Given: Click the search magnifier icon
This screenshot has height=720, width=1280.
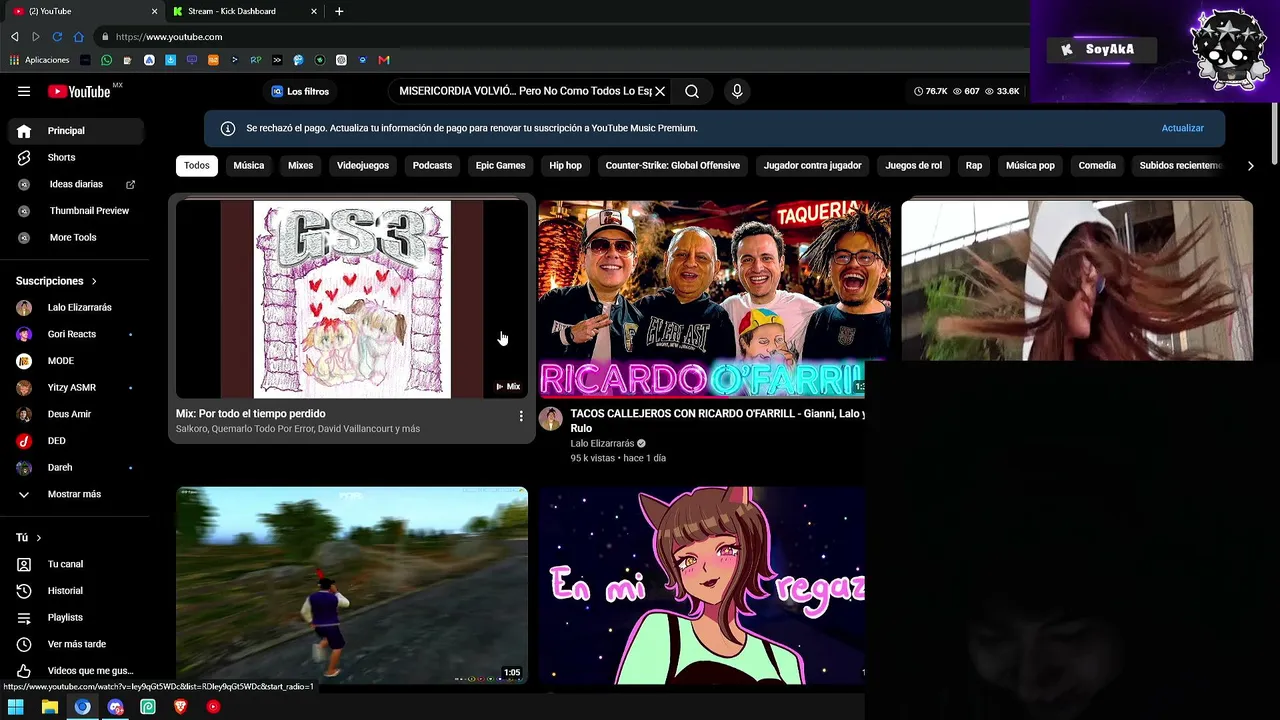Looking at the screenshot, I should coord(692,91).
